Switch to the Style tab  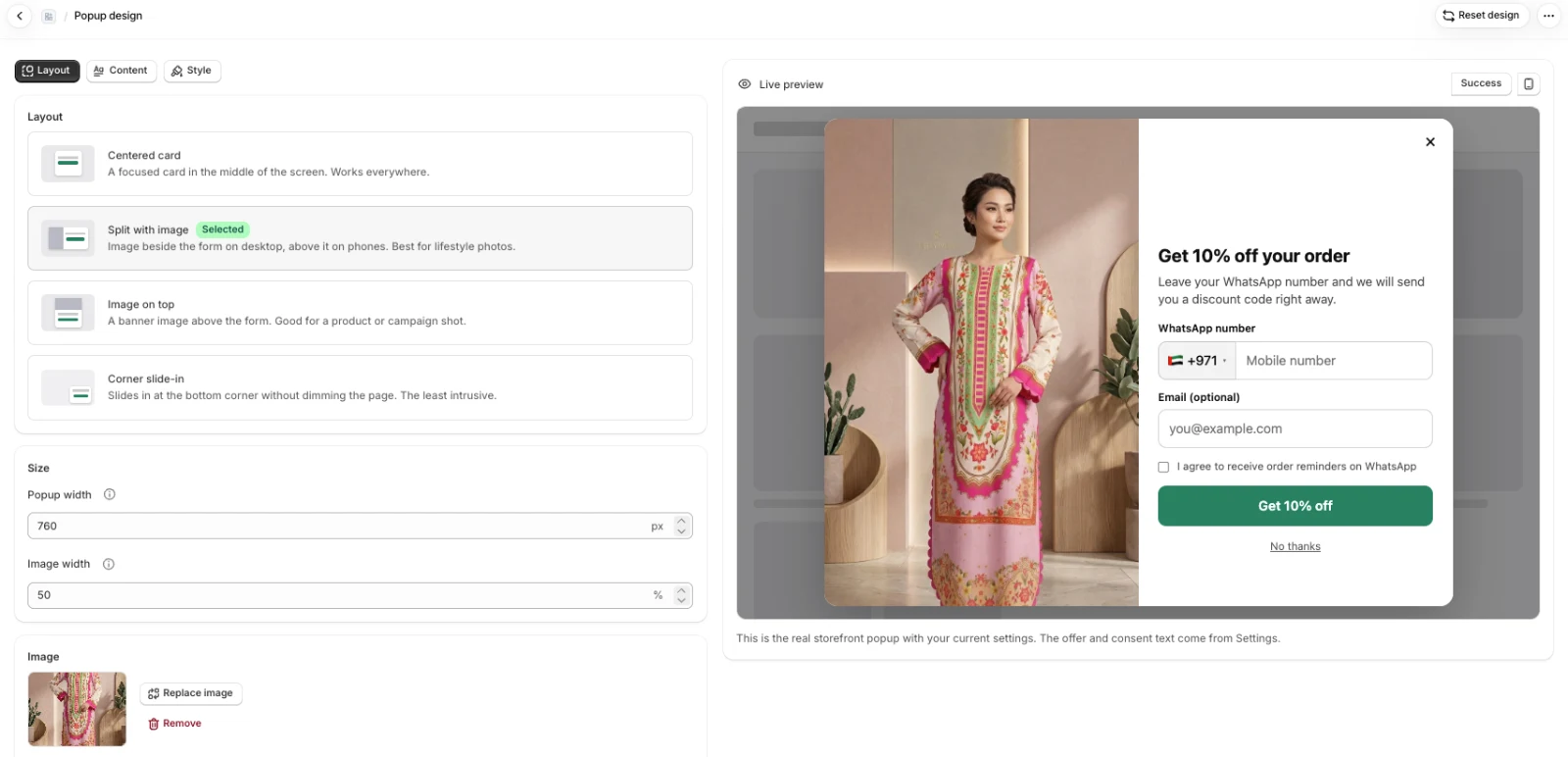192,71
